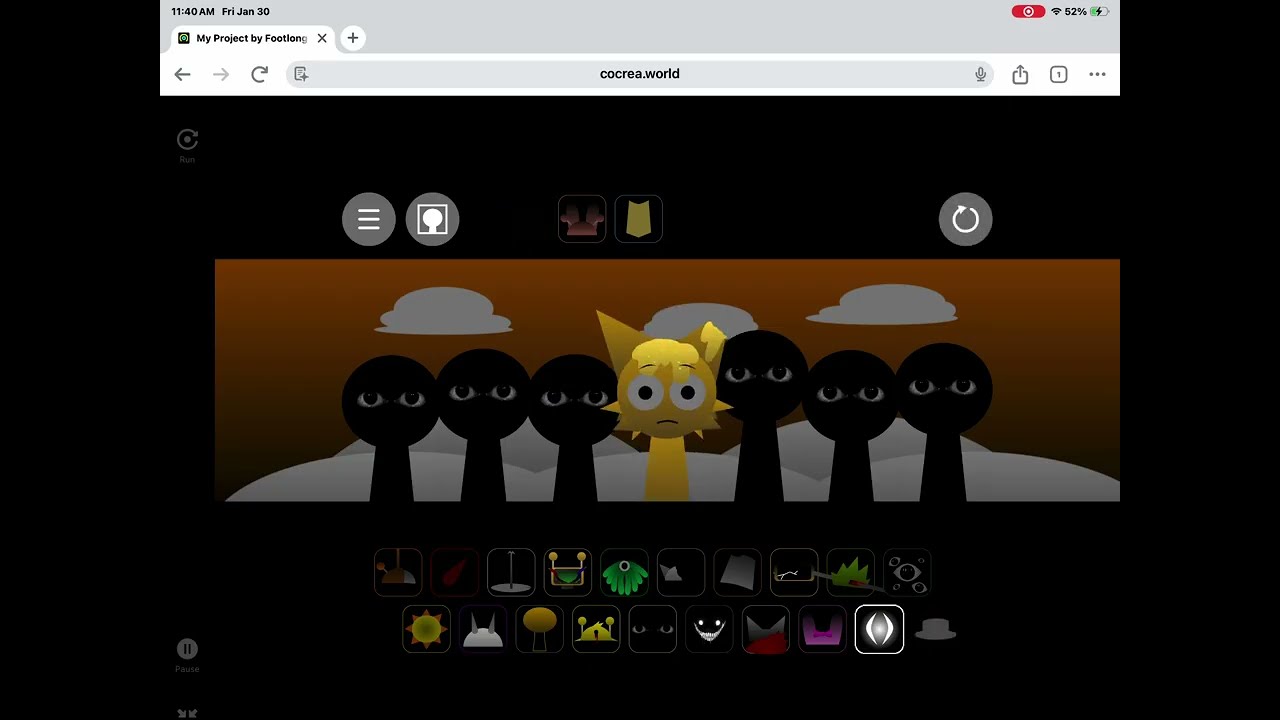Go back in browser history
This screenshot has width=1280, height=720.
[182, 74]
